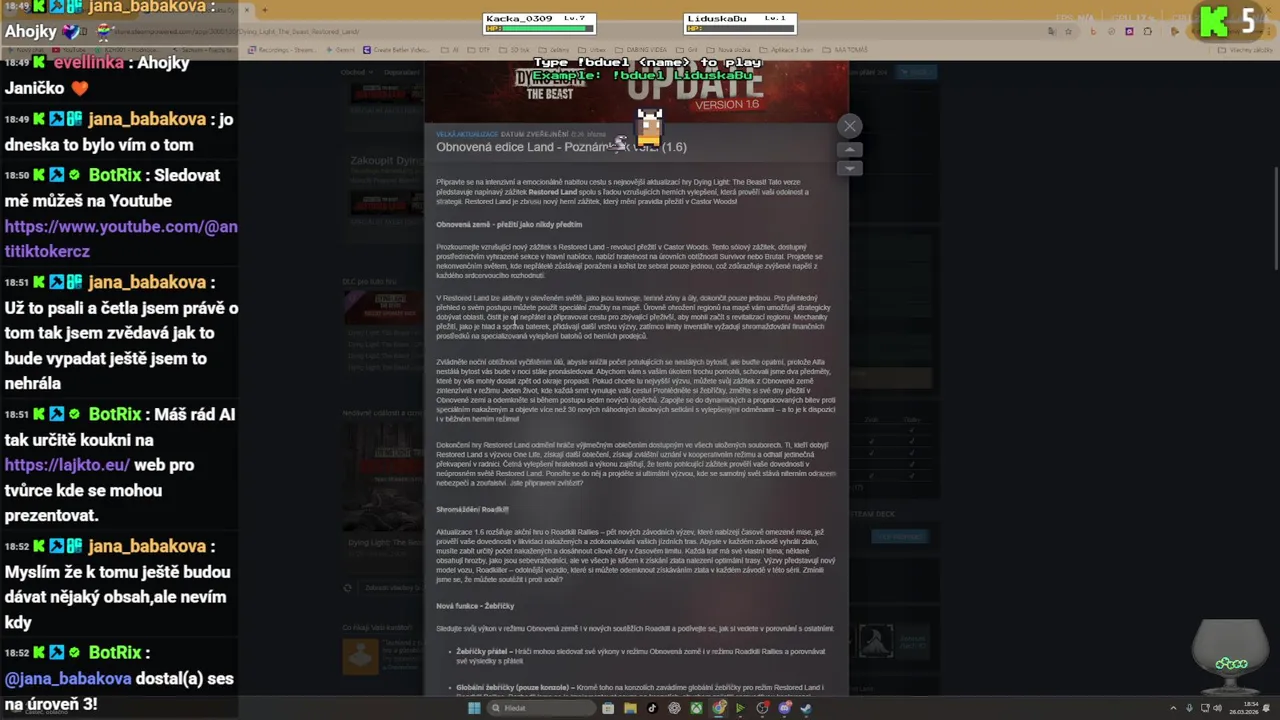Open Steam from the taskbar
1280x720 pixels.
(806, 708)
